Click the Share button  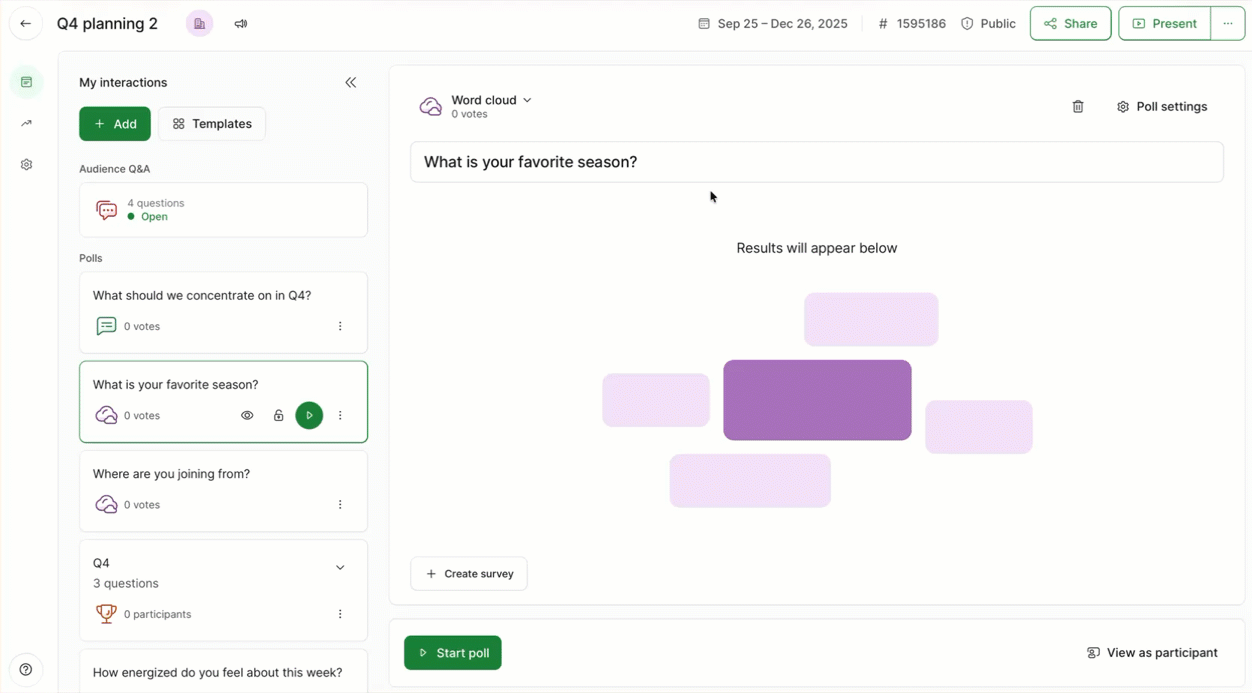pos(1070,24)
